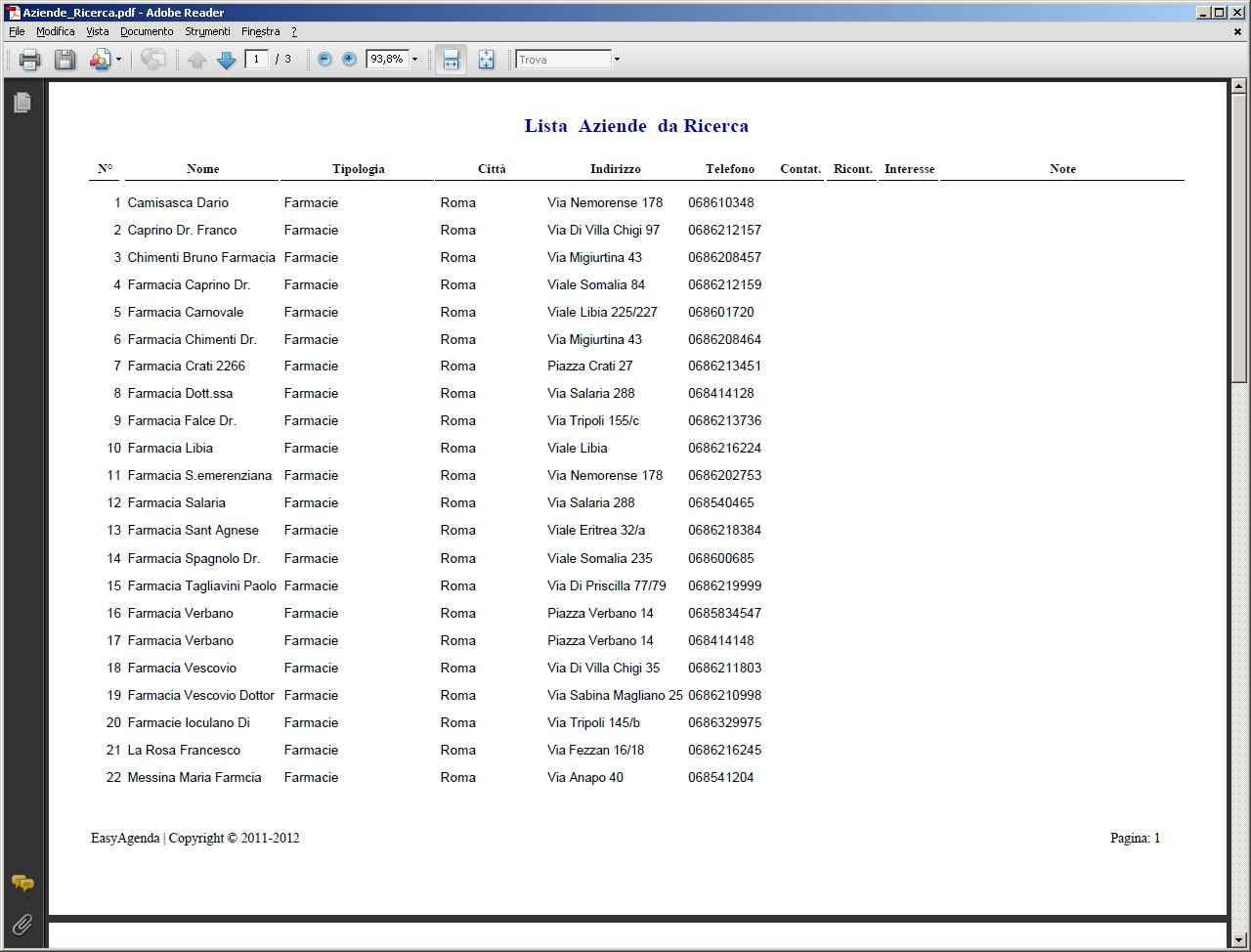Image resolution: width=1251 pixels, height=952 pixels.
Task: Click phone number '068610348'
Action: [x=720, y=203]
